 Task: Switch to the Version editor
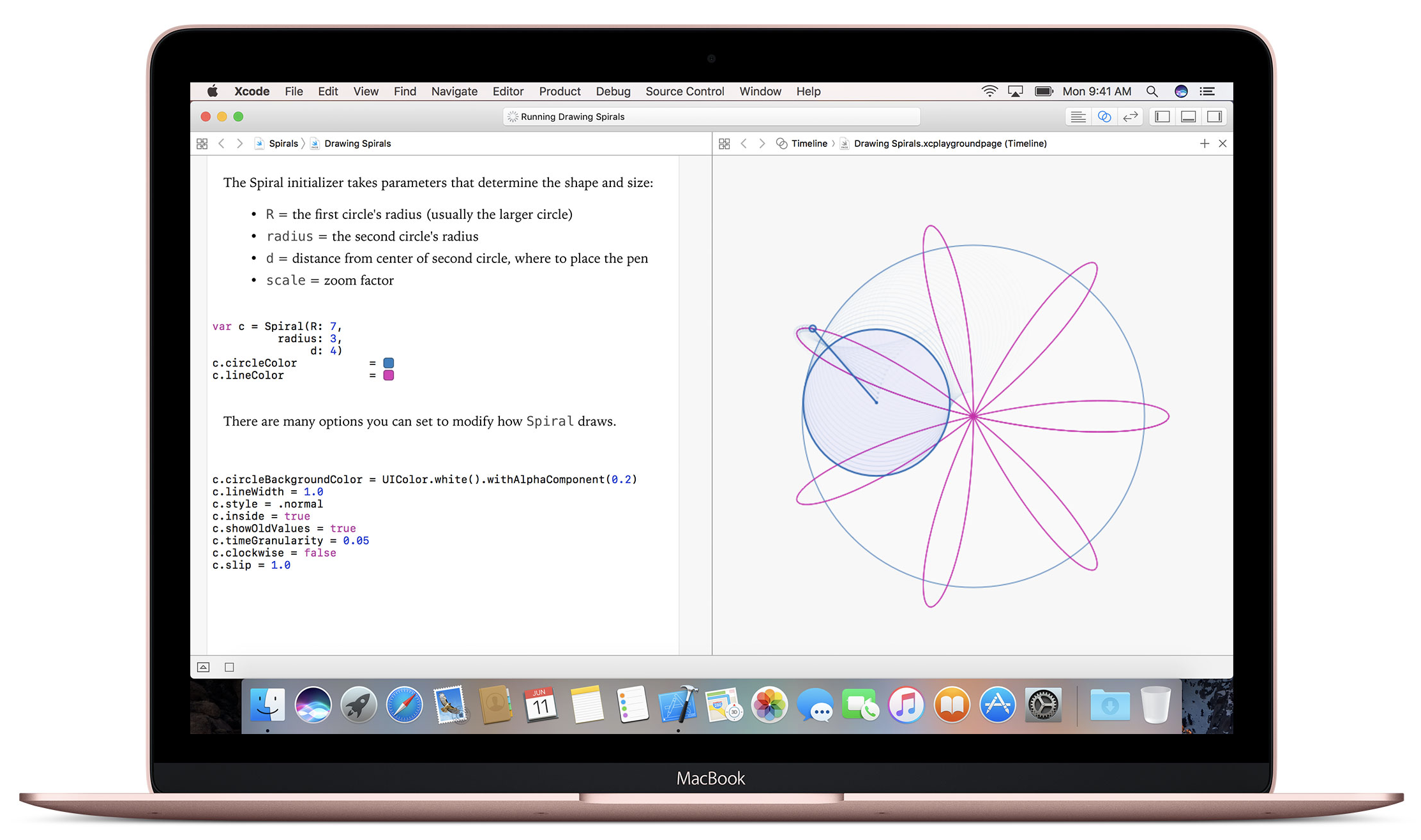[x=1131, y=117]
